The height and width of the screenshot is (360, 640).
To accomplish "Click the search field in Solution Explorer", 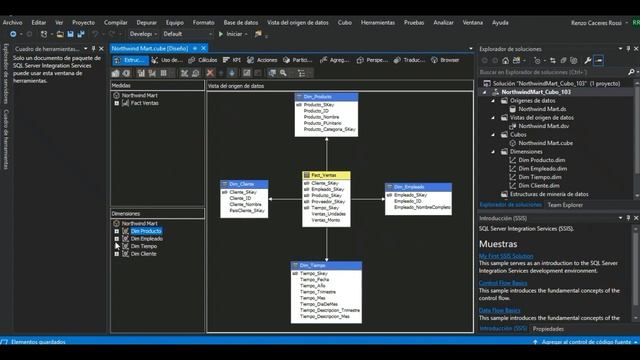I will (x=553, y=72).
